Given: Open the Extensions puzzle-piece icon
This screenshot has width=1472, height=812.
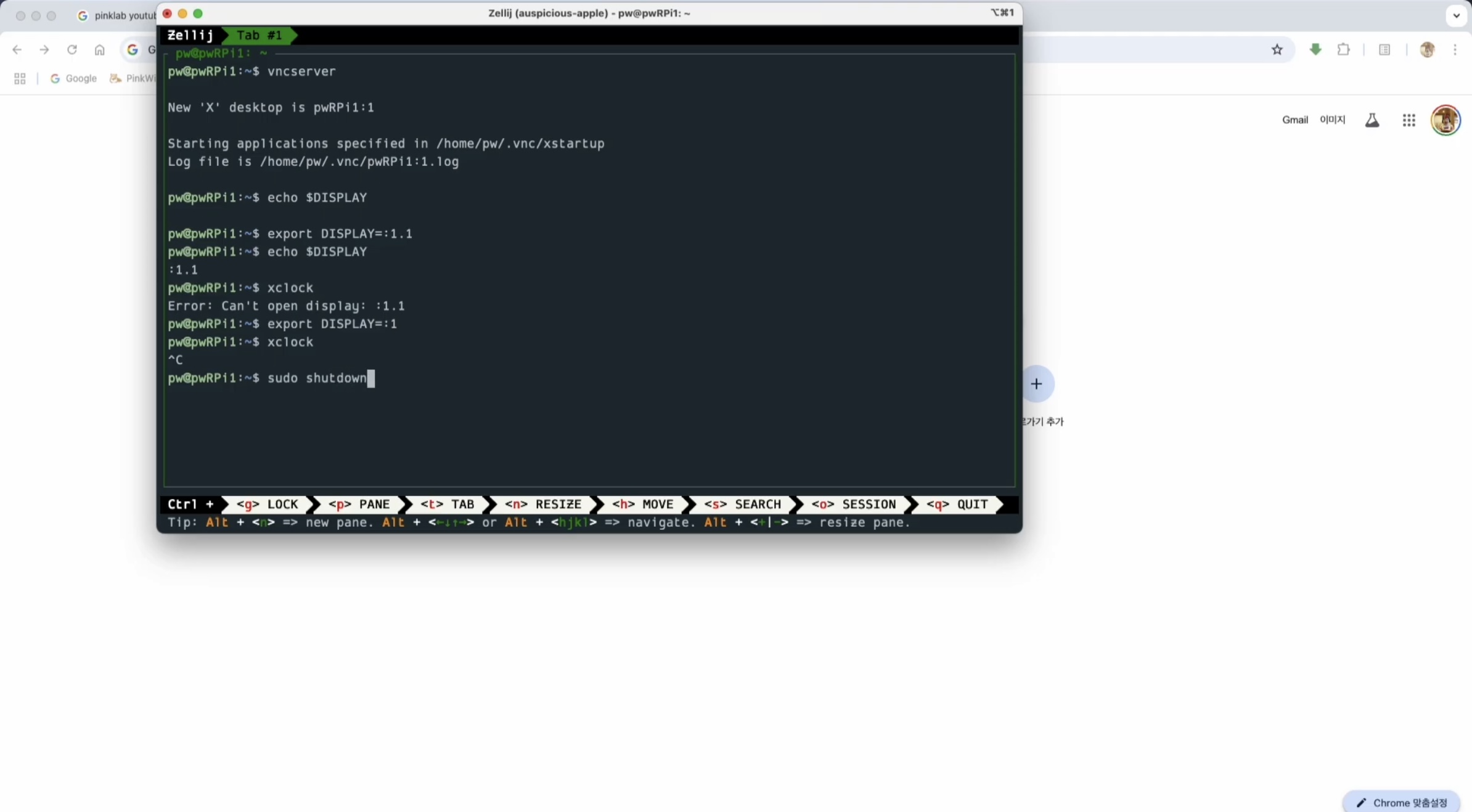Looking at the screenshot, I should 1343,50.
